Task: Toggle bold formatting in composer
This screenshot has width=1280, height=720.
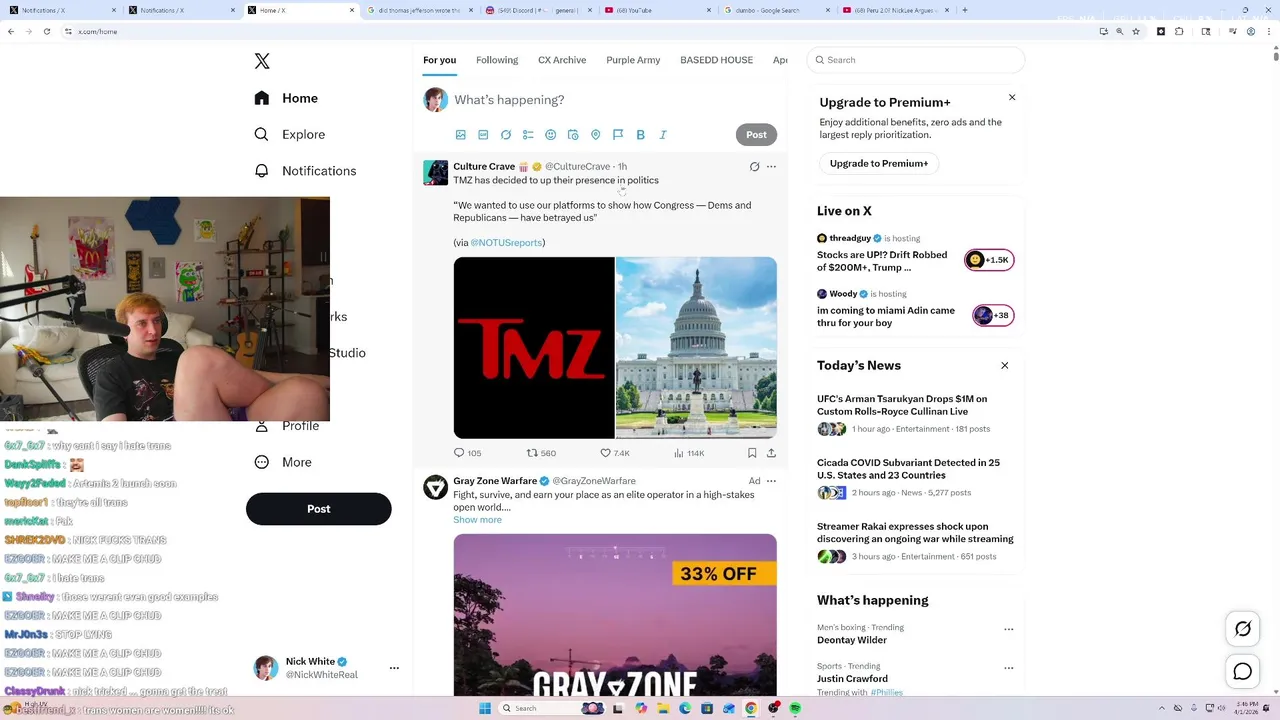Action: tap(640, 135)
